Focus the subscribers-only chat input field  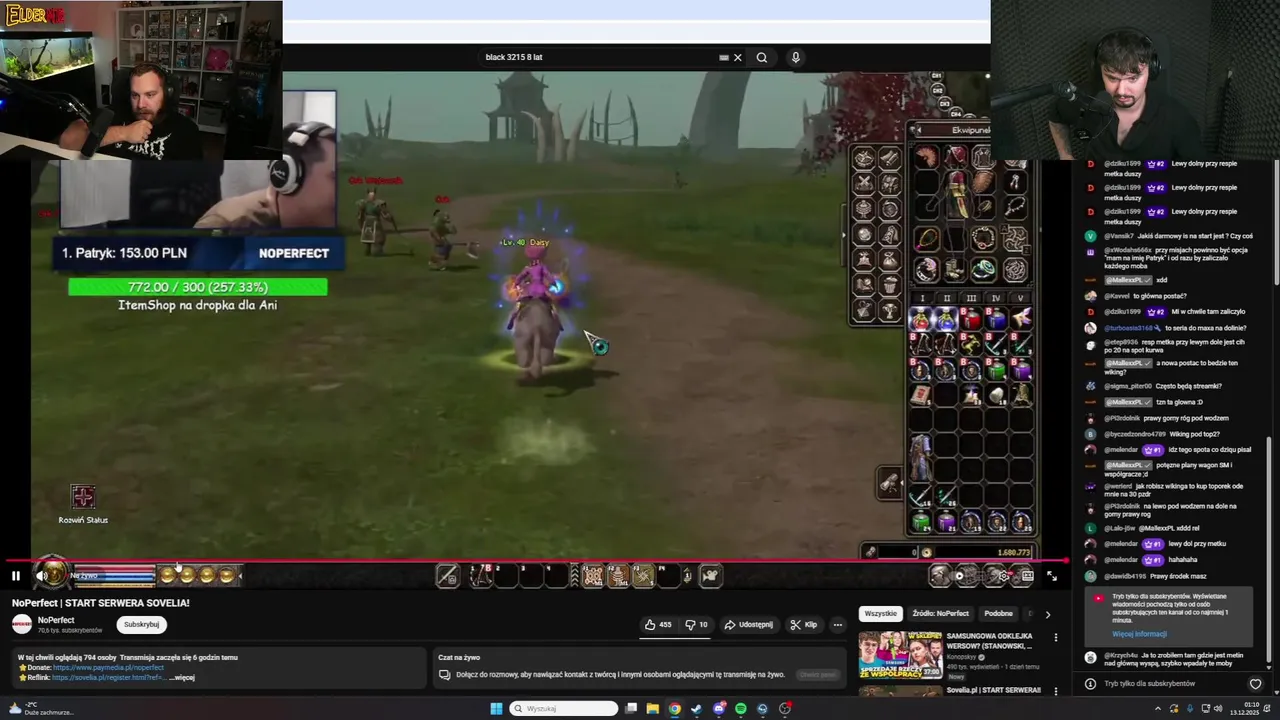(x=1172, y=683)
